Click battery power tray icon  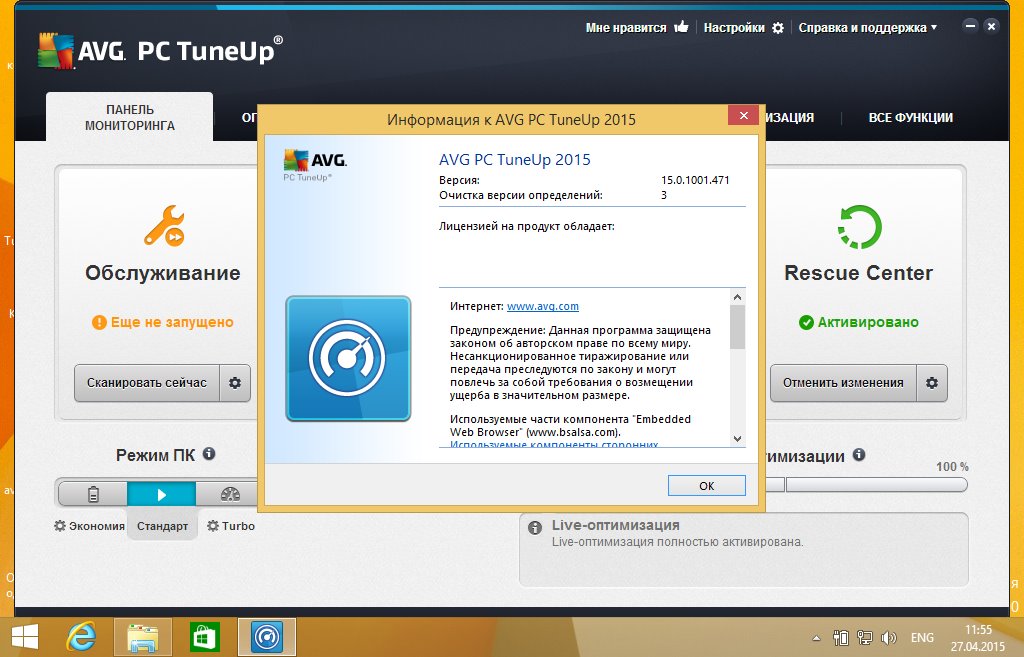(x=840, y=637)
